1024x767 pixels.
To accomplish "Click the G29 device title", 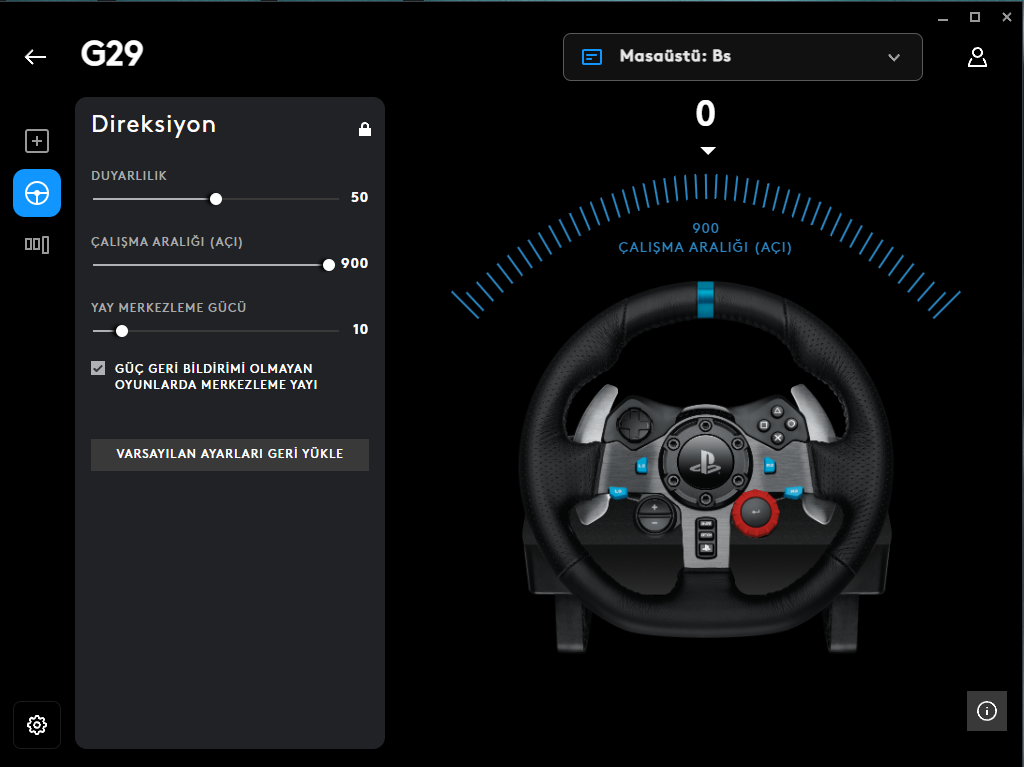I will pyautogui.click(x=112, y=54).
